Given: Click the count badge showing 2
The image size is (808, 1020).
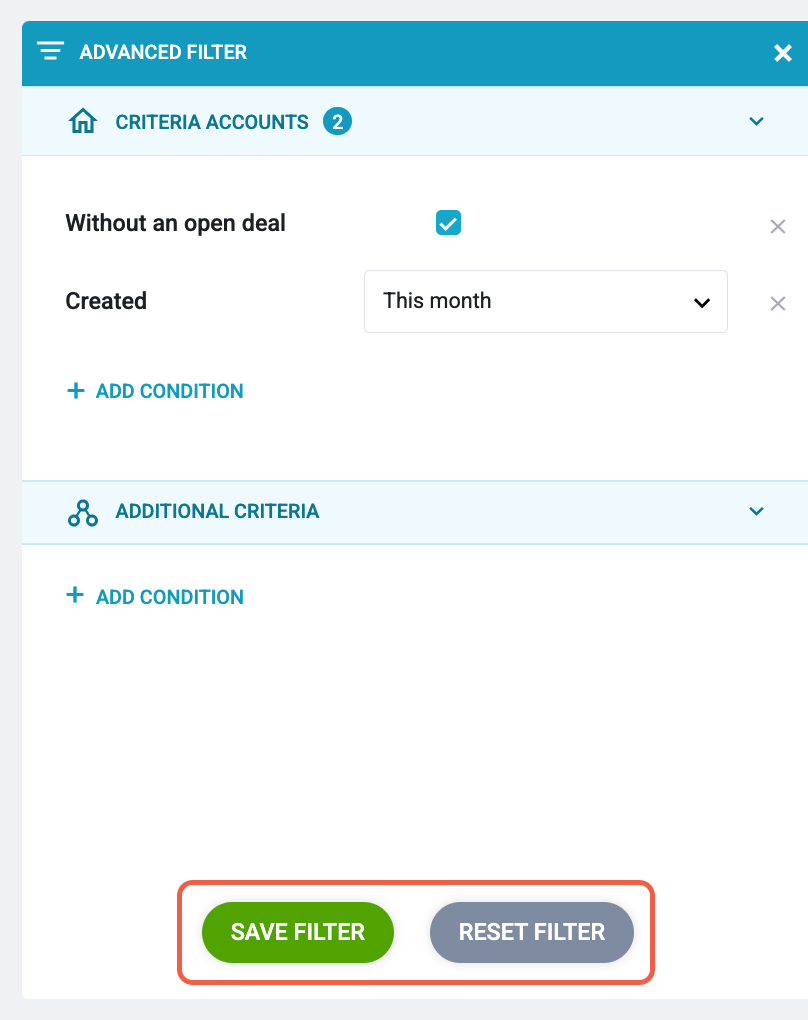Looking at the screenshot, I should point(338,122).
